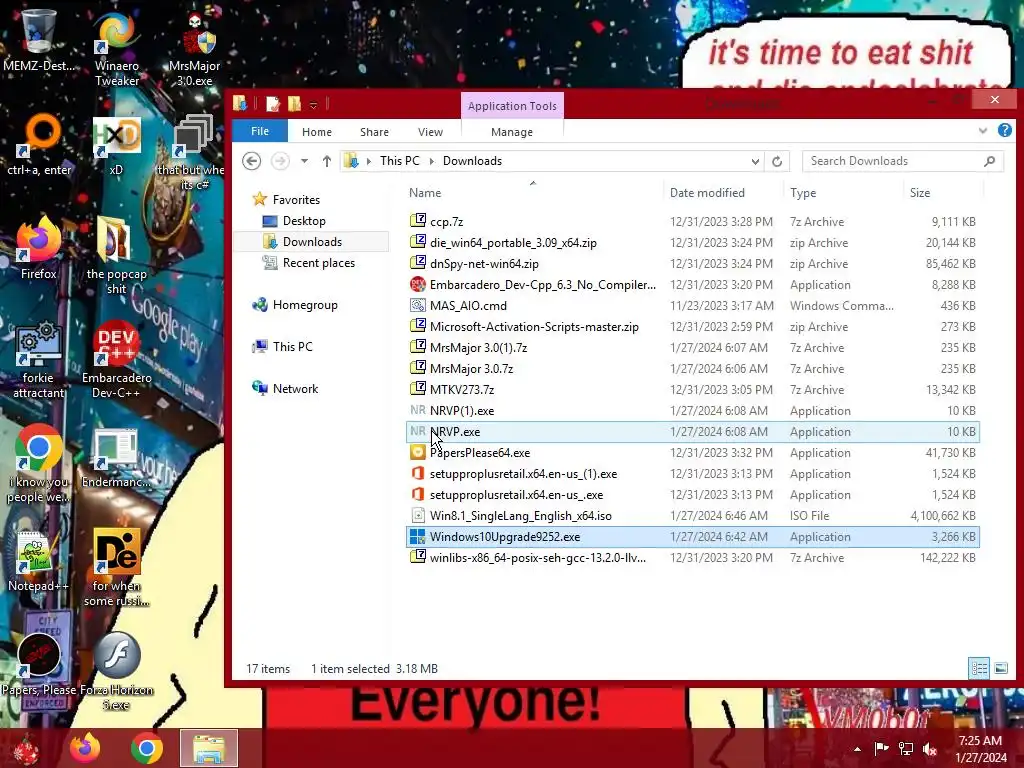Go back with the Back arrow button
This screenshot has width=1024, height=768.
tap(251, 161)
